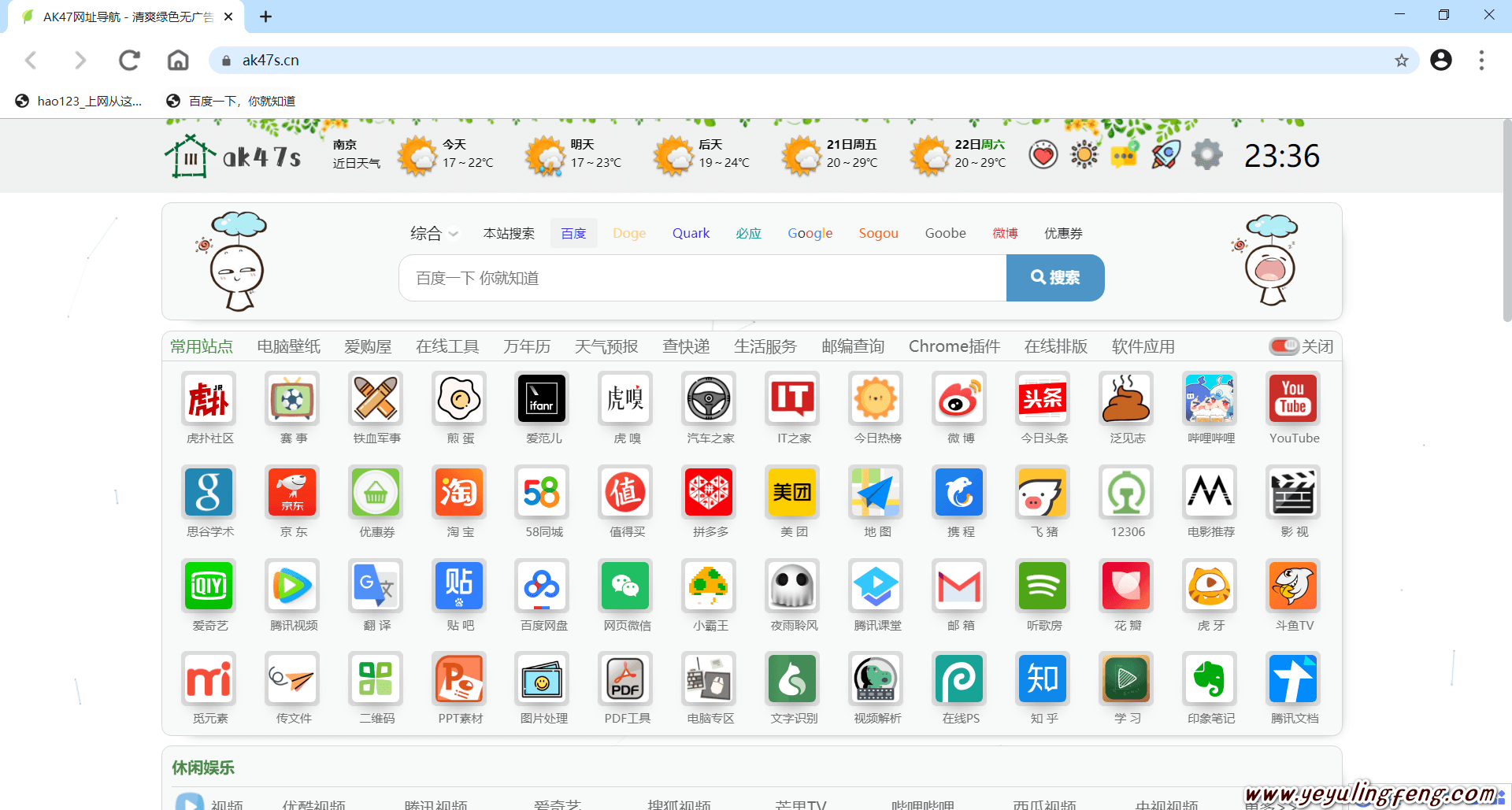Screen dimensions: 1512x810
Task: Open the 爱奇艺 icon
Action: pos(209,586)
